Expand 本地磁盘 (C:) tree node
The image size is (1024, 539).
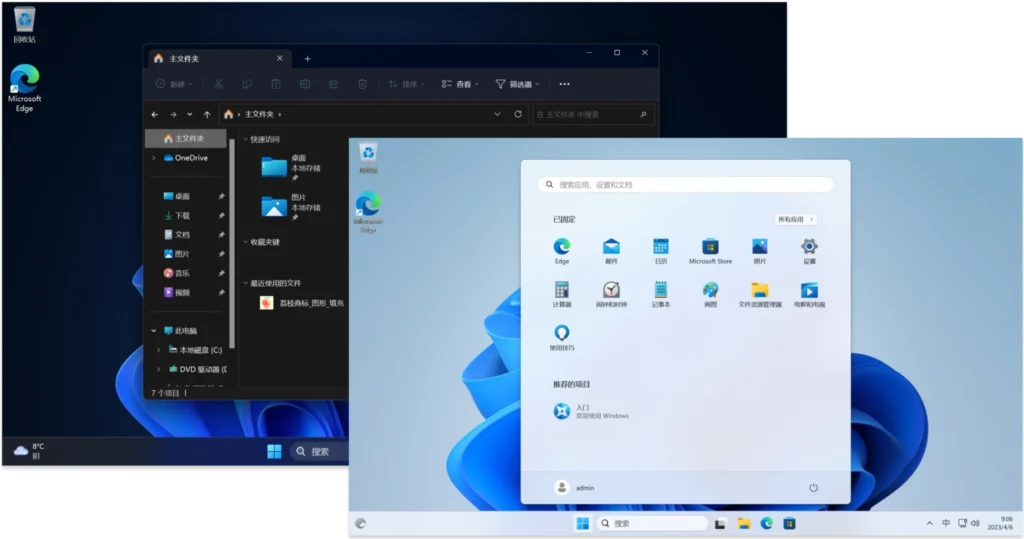[x=159, y=350]
